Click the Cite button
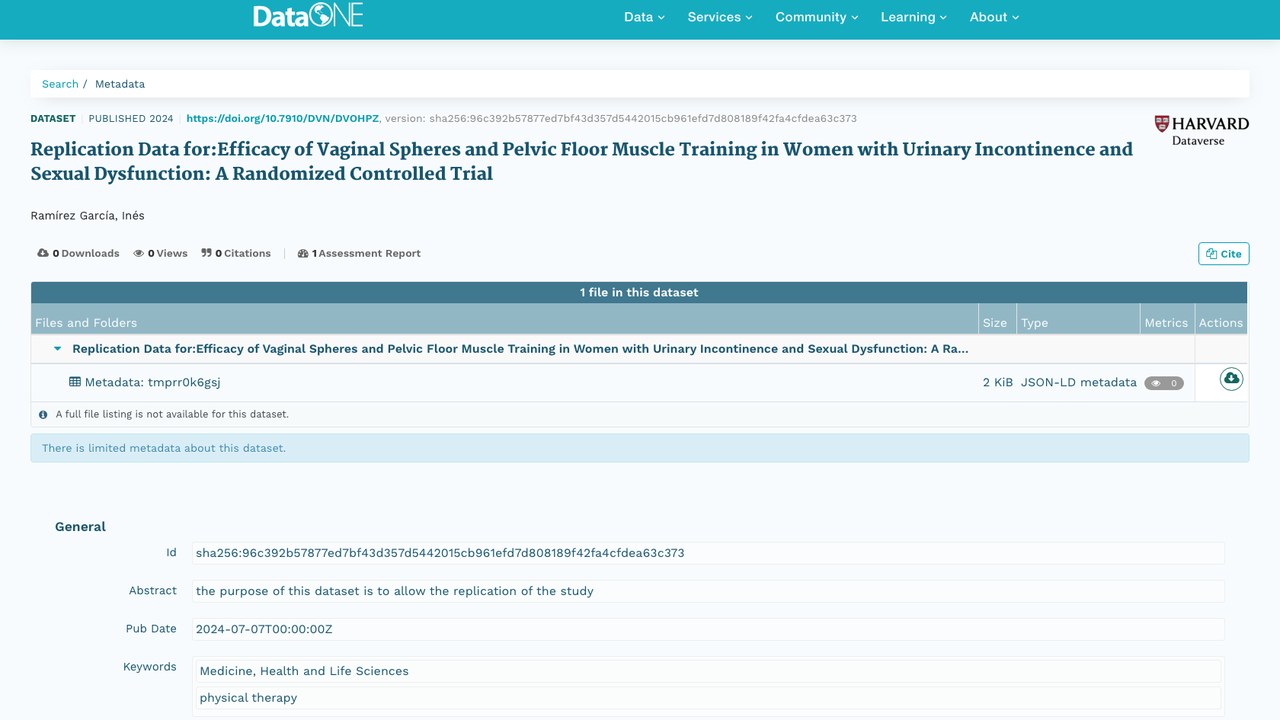Image resolution: width=1280 pixels, height=720 pixels. pyautogui.click(x=1224, y=254)
